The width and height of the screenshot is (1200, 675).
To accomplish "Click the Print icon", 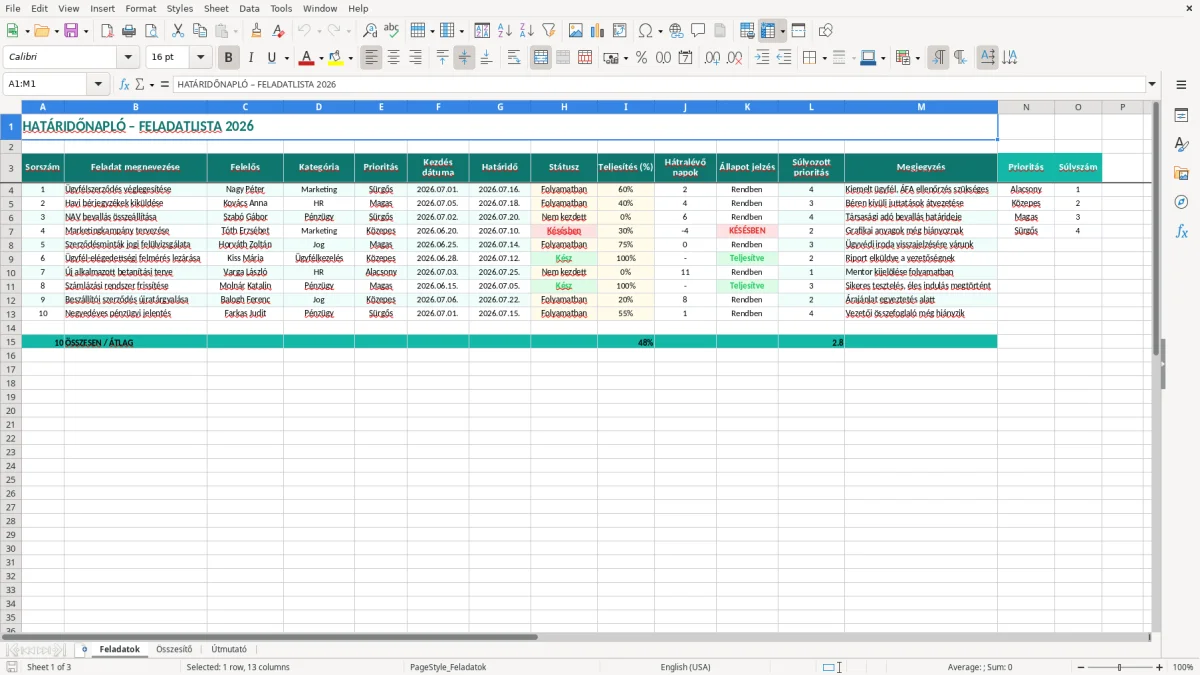I will 129,31.
